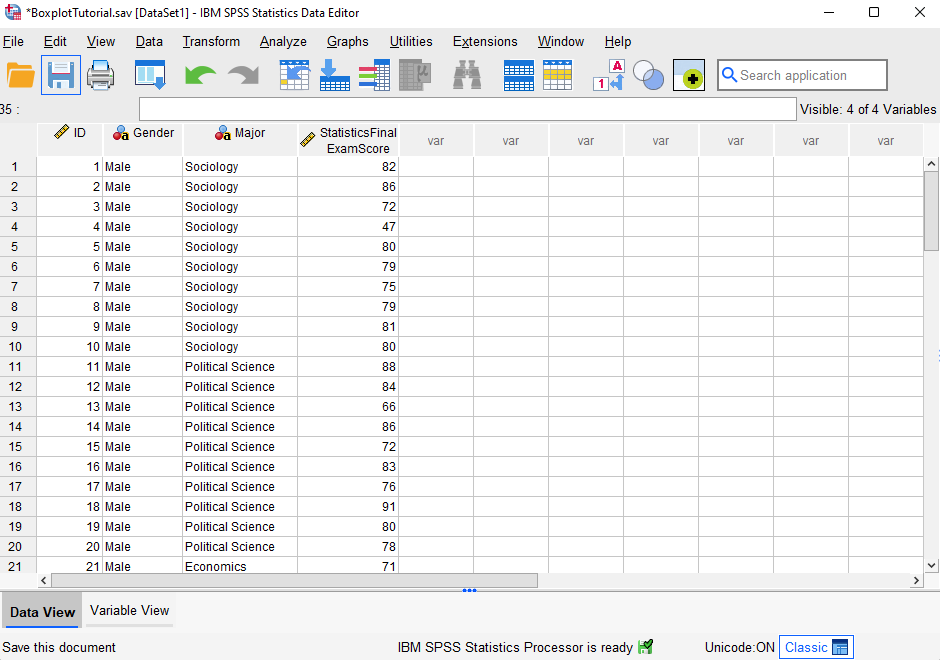Click the Save this document button
940x660 pixels.
(59, 647)
